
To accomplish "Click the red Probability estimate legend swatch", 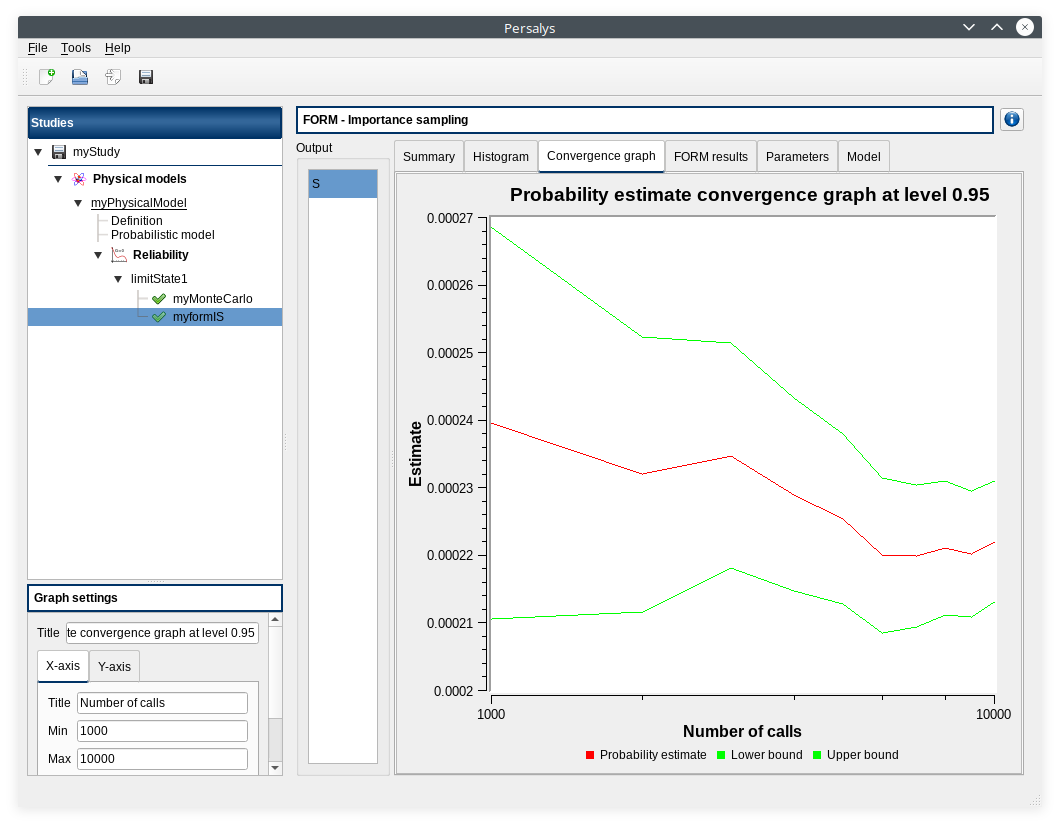I will 590,755.
